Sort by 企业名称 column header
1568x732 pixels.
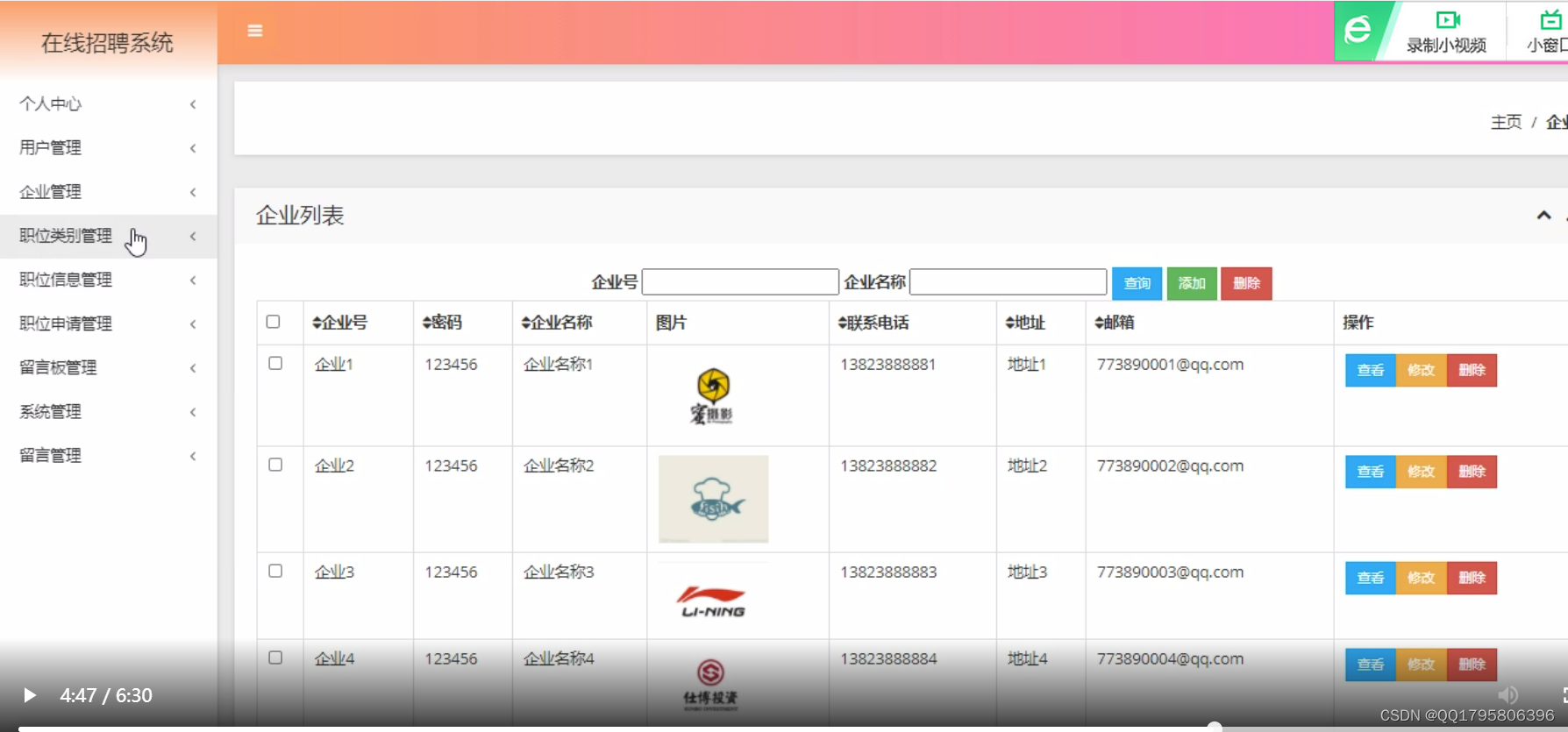(557, 323)
